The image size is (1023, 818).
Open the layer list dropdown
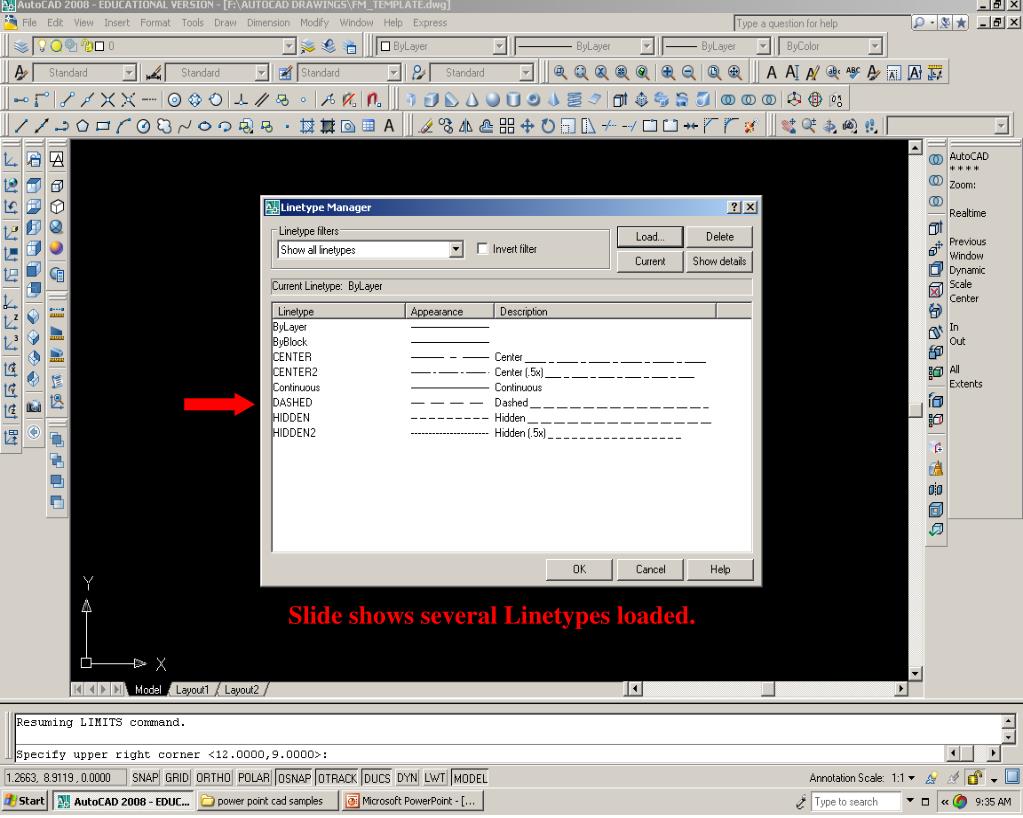289,46
